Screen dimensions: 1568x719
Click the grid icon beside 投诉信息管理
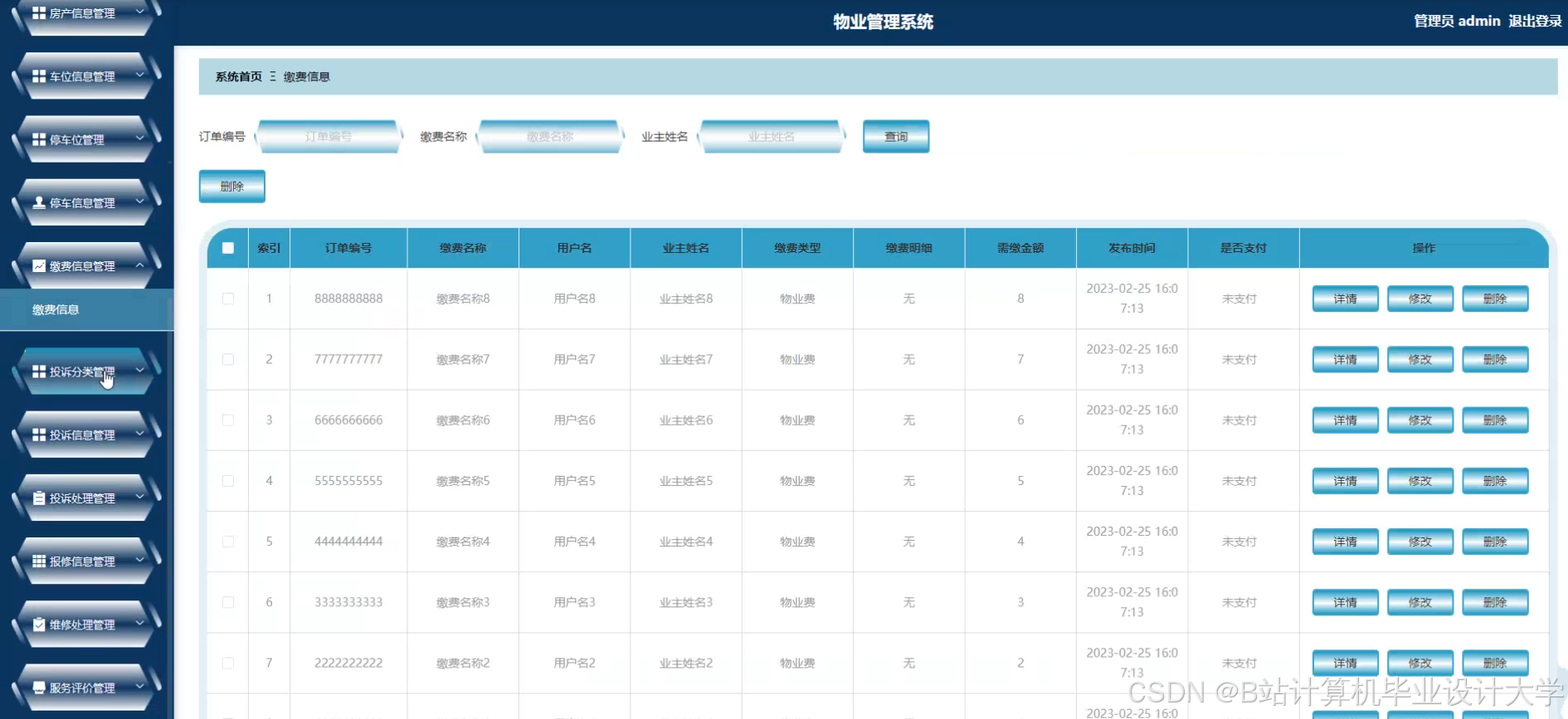tap(39, 435)
